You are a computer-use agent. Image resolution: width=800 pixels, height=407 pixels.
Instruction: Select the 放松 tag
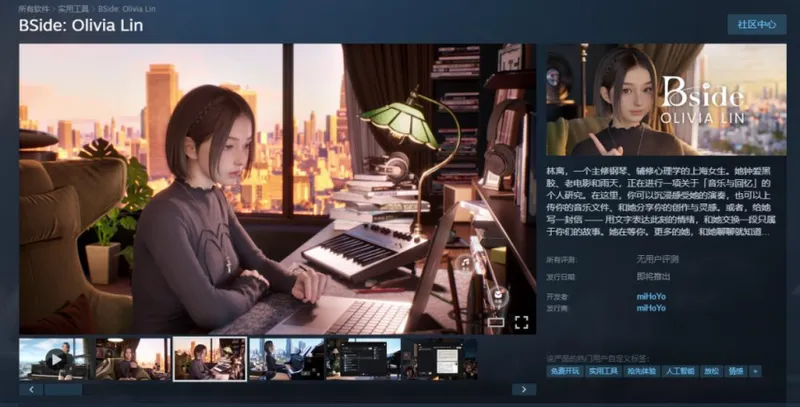712,371
